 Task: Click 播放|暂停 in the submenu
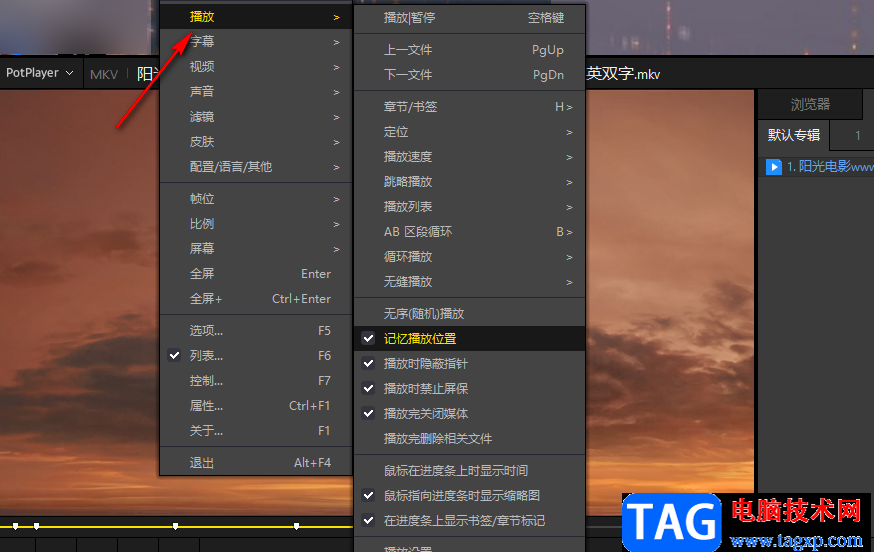469,18
